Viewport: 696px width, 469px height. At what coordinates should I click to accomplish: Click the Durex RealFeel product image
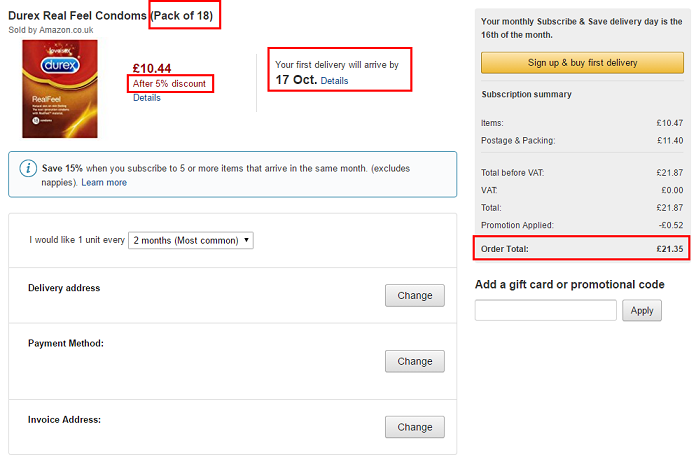pyautogui.click(x=60, y=89)
